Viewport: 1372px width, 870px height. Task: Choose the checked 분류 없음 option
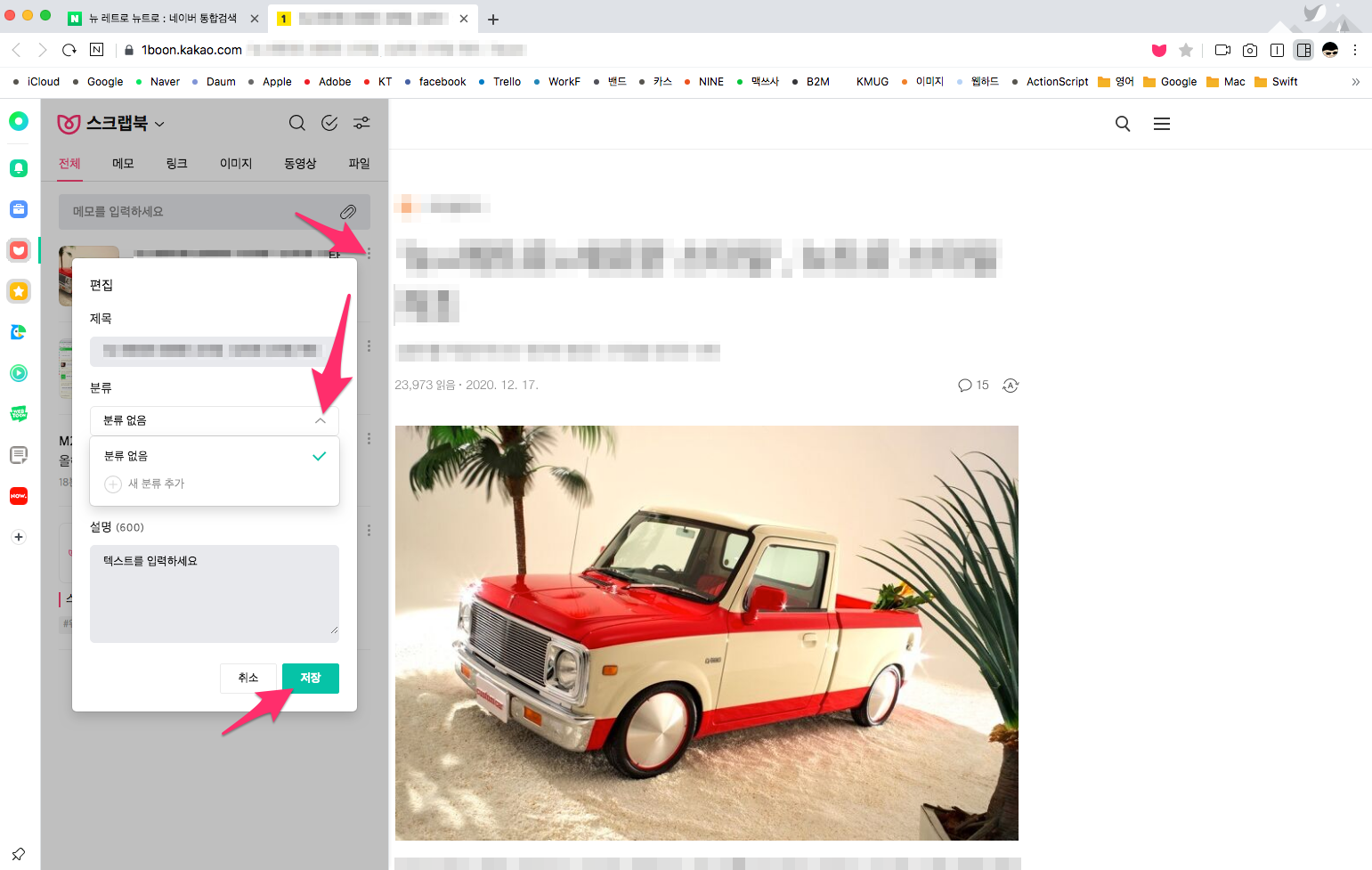pyautogui.click(x=215, y=456)
